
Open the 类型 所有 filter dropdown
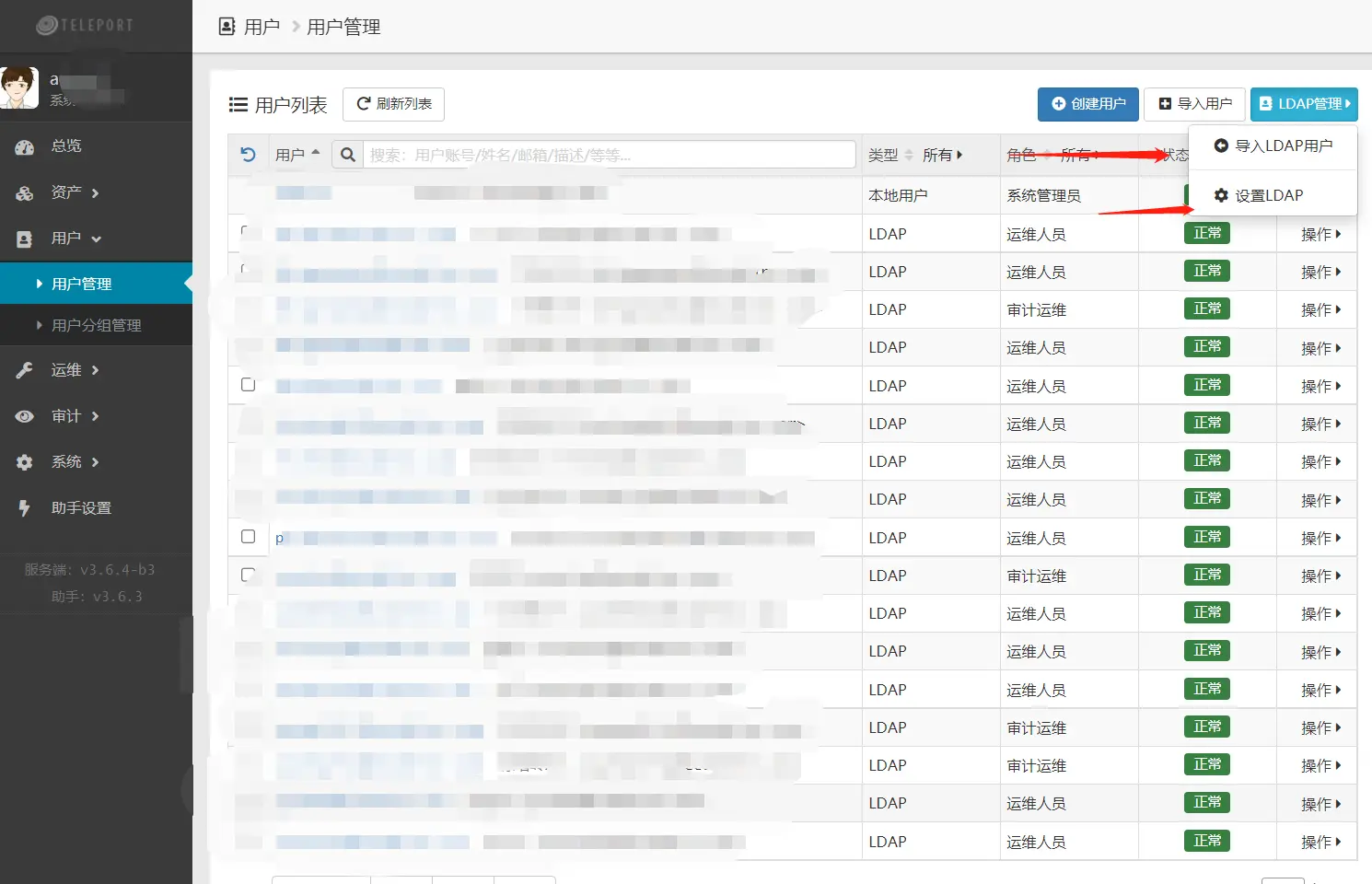(x=941, y=155)
